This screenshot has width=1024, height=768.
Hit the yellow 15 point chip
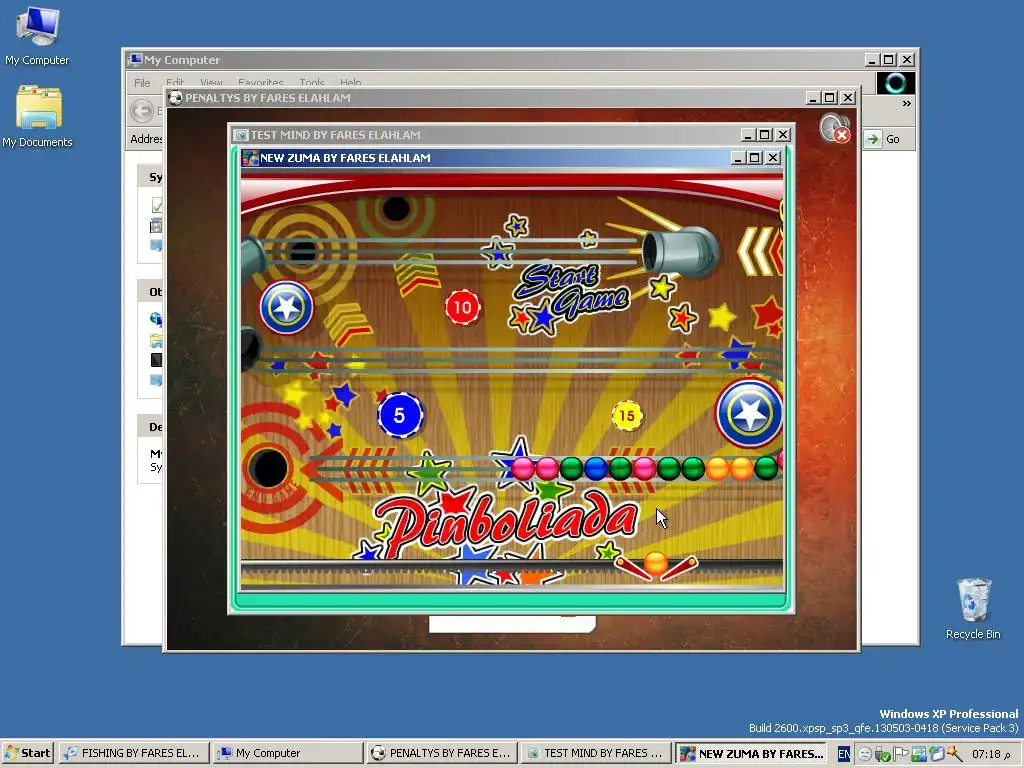point(627,415)
